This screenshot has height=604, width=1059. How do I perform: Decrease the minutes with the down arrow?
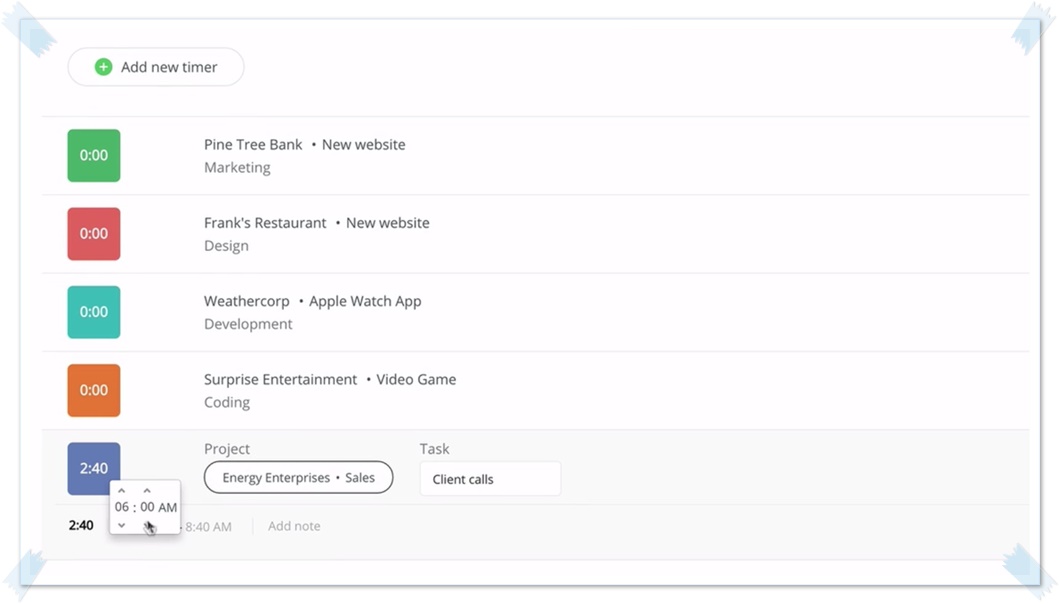pyautogui.click(x=147, y=525)
